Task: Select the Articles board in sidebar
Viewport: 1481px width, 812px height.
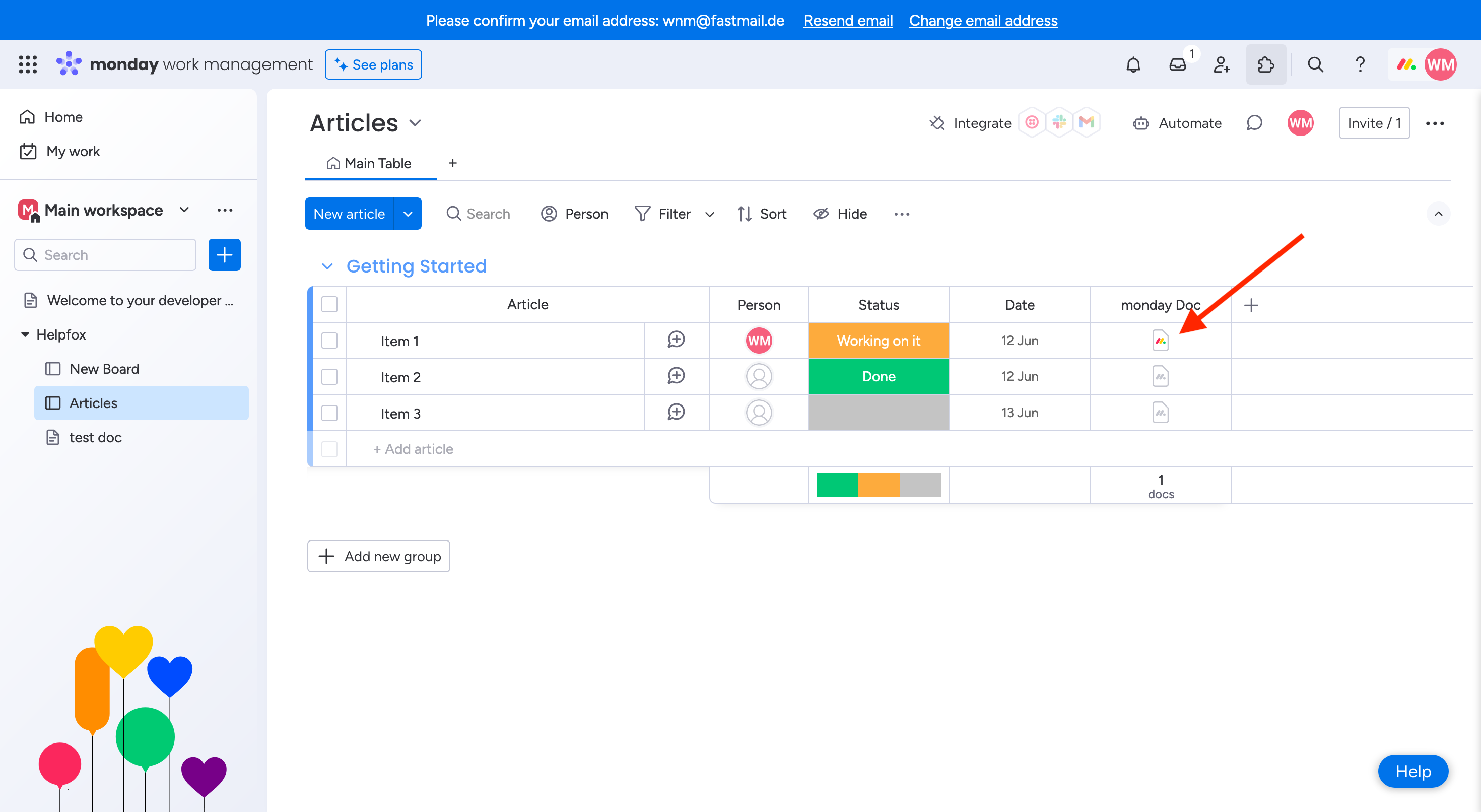Action: coord(142,403)
